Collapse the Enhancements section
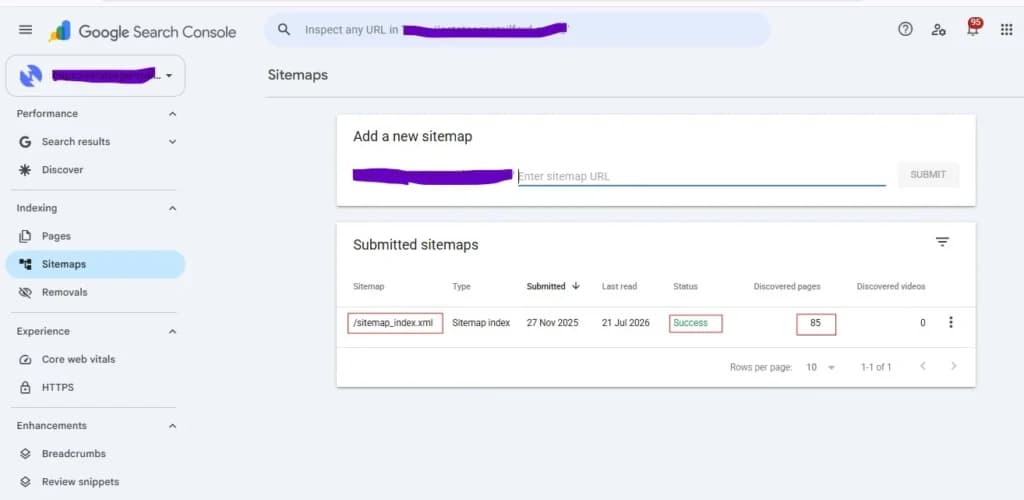Image resolution: width=1024 pixels, height=500 pixels. pyautogui.click(x=172, y=426)
